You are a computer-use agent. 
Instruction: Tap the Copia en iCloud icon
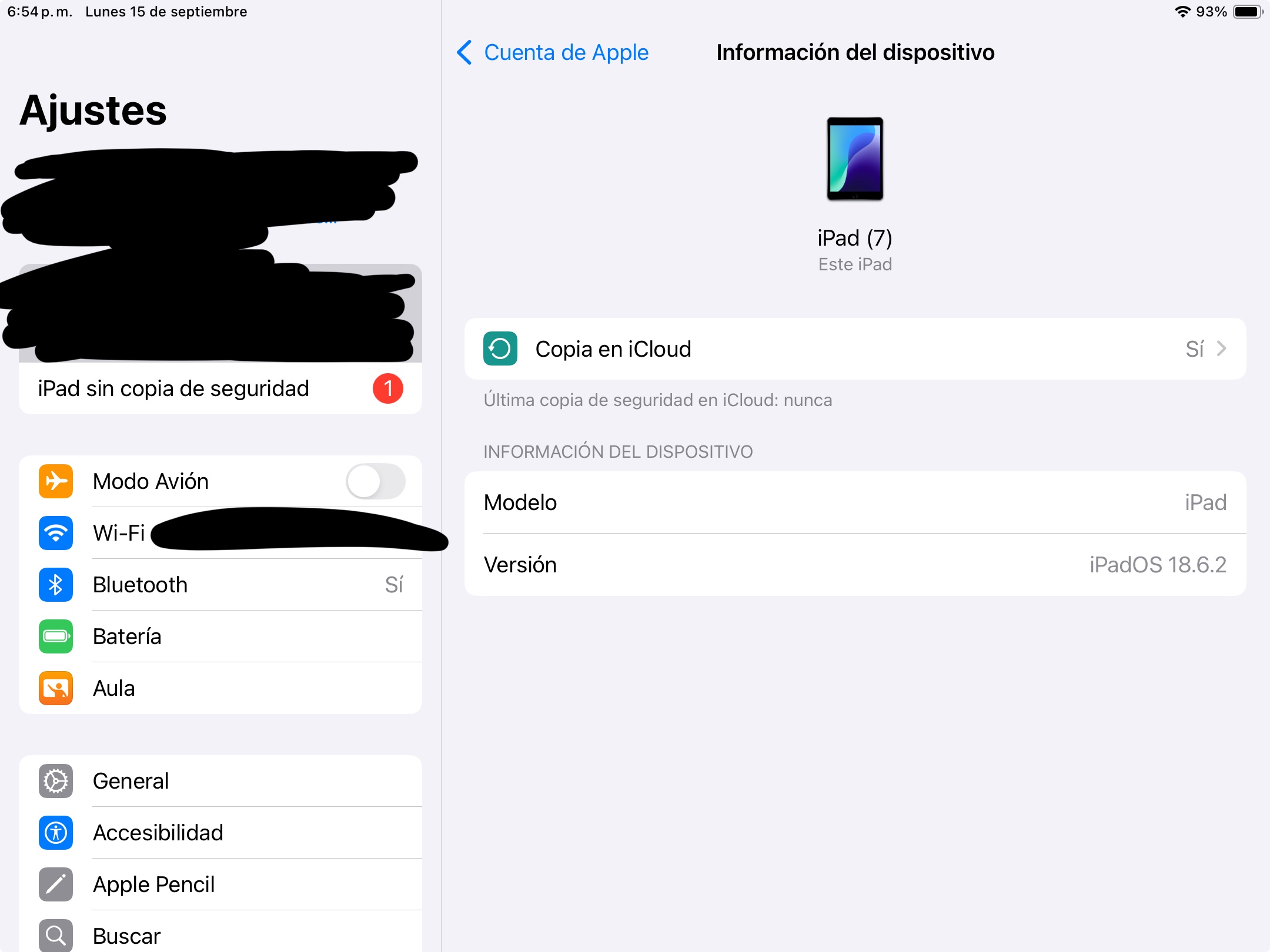tap(500, 349)
